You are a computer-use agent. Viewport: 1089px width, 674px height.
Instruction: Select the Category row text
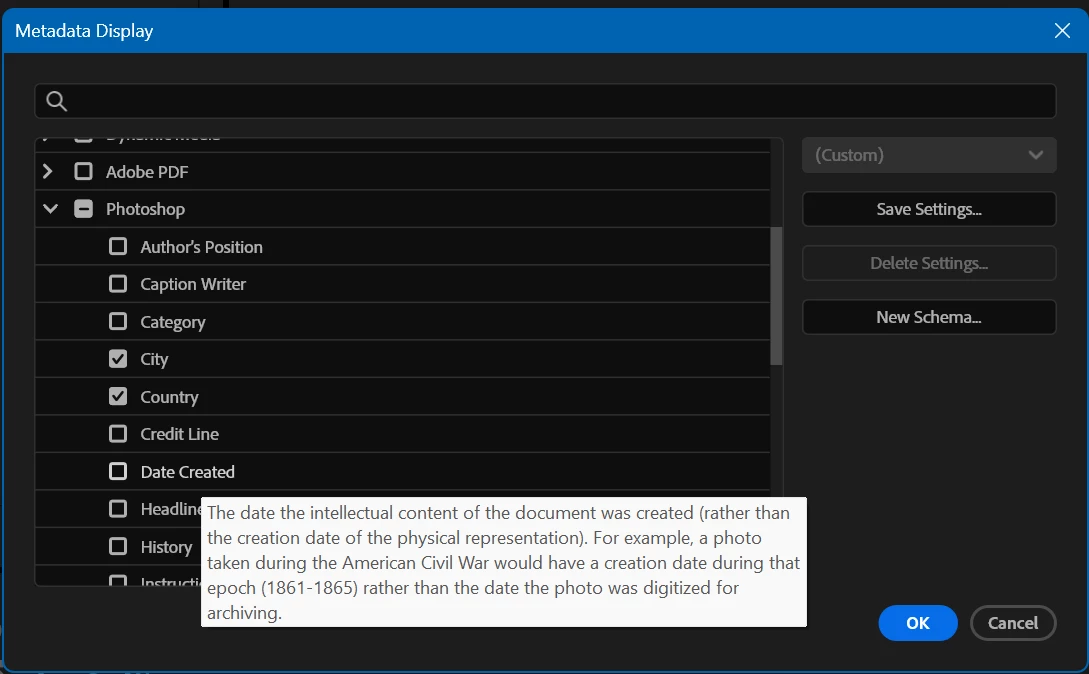tap(173, 322)
